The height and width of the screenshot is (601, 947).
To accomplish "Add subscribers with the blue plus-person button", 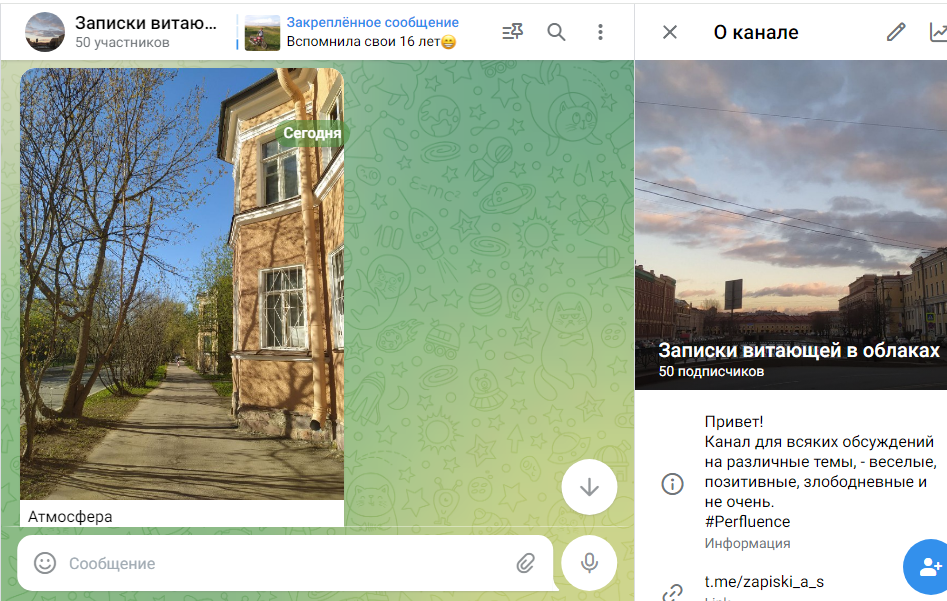I will (x=927, y=567).
